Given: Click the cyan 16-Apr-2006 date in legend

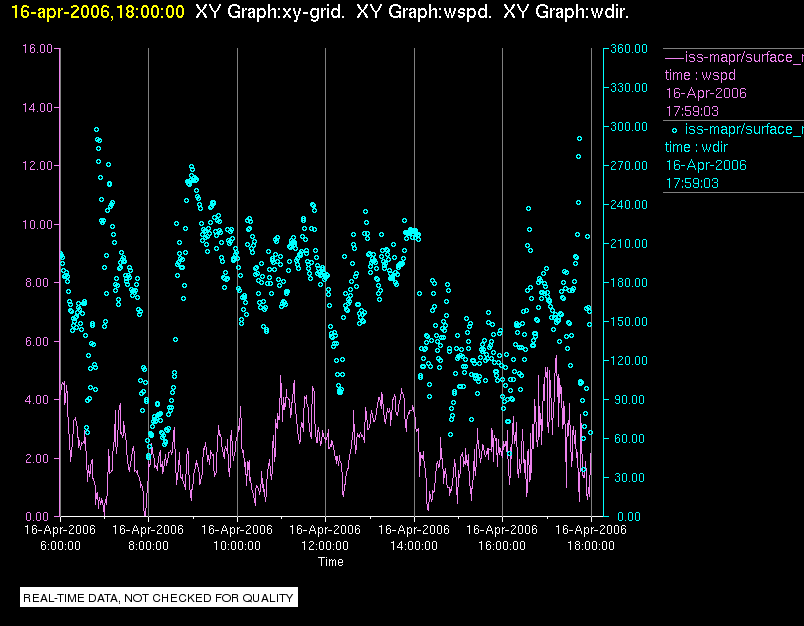Looking at the screenshot, I should point(706,165).
